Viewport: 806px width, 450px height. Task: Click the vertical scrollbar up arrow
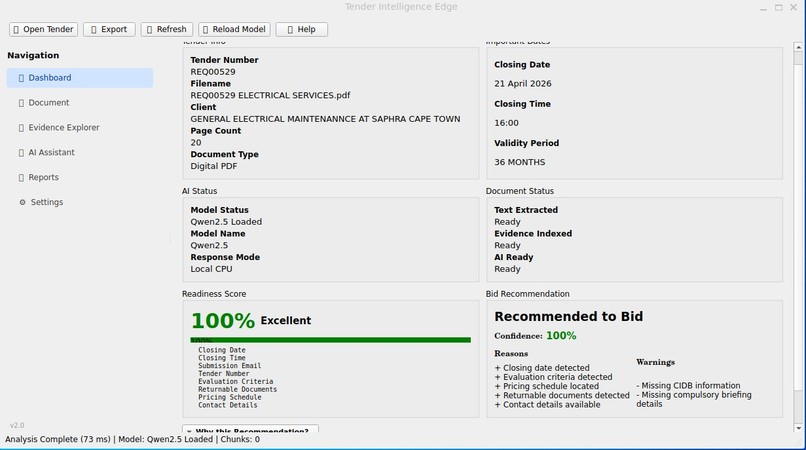coord(798,47)
